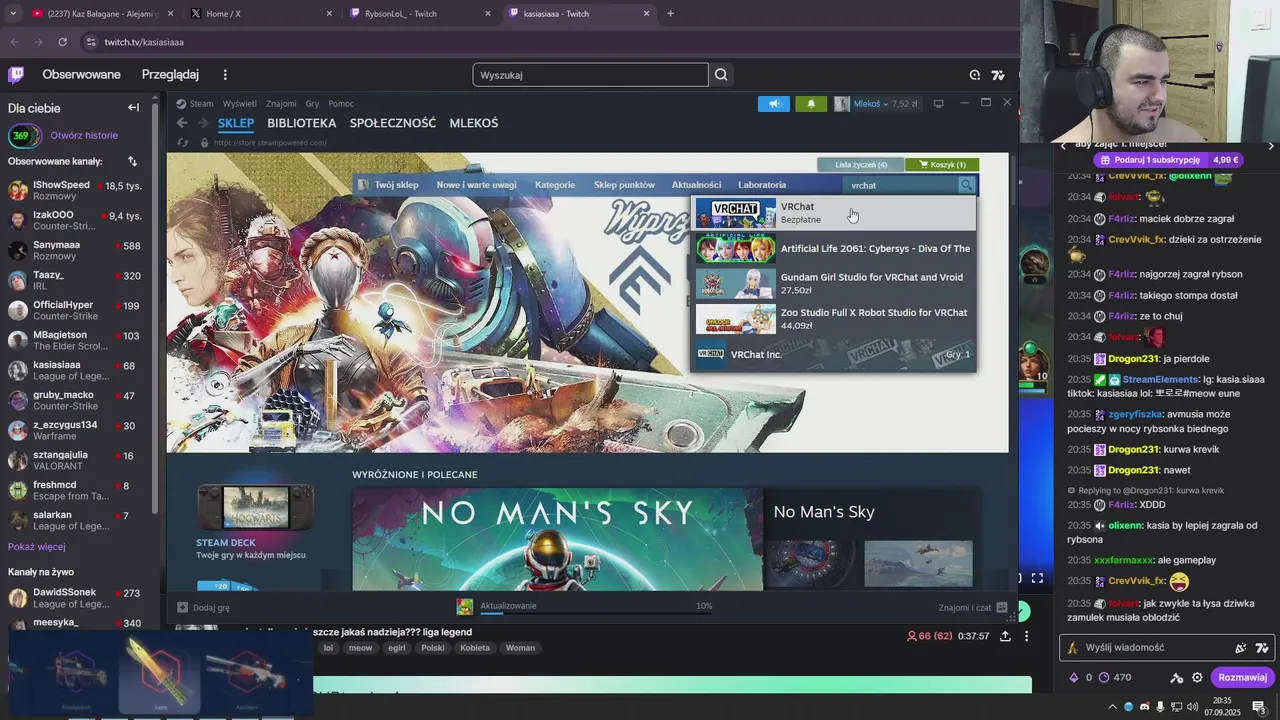The width and height of the screenshot is (1280, 720).
Task: Click the Lista życzeń (4) button
Action: [x=861, y=164]
